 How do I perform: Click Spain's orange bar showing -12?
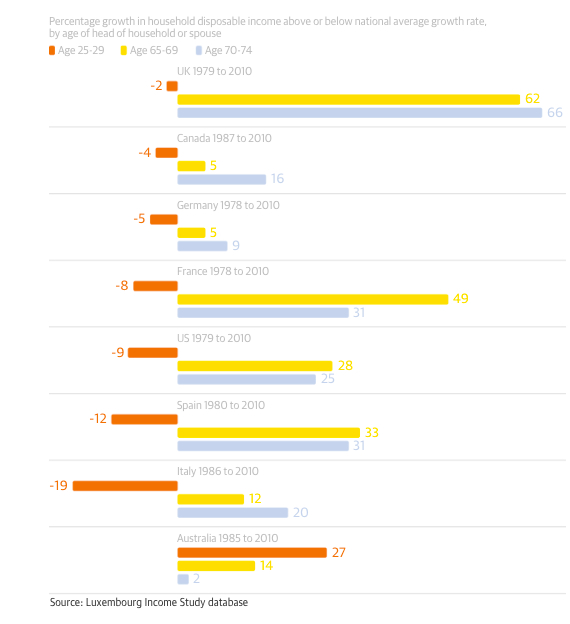pos(144,419)
